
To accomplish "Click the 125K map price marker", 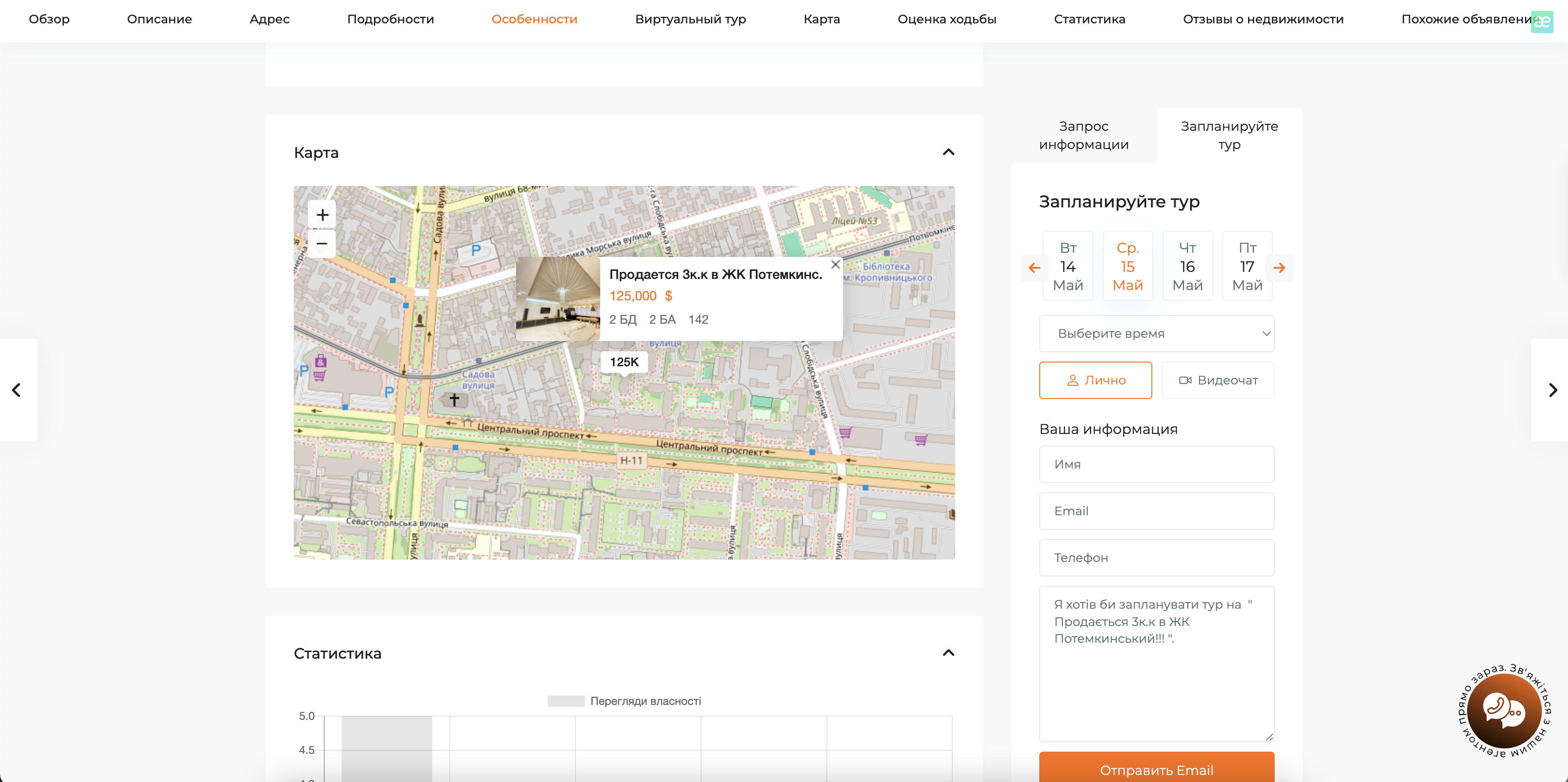I will (x=624, y=362).
